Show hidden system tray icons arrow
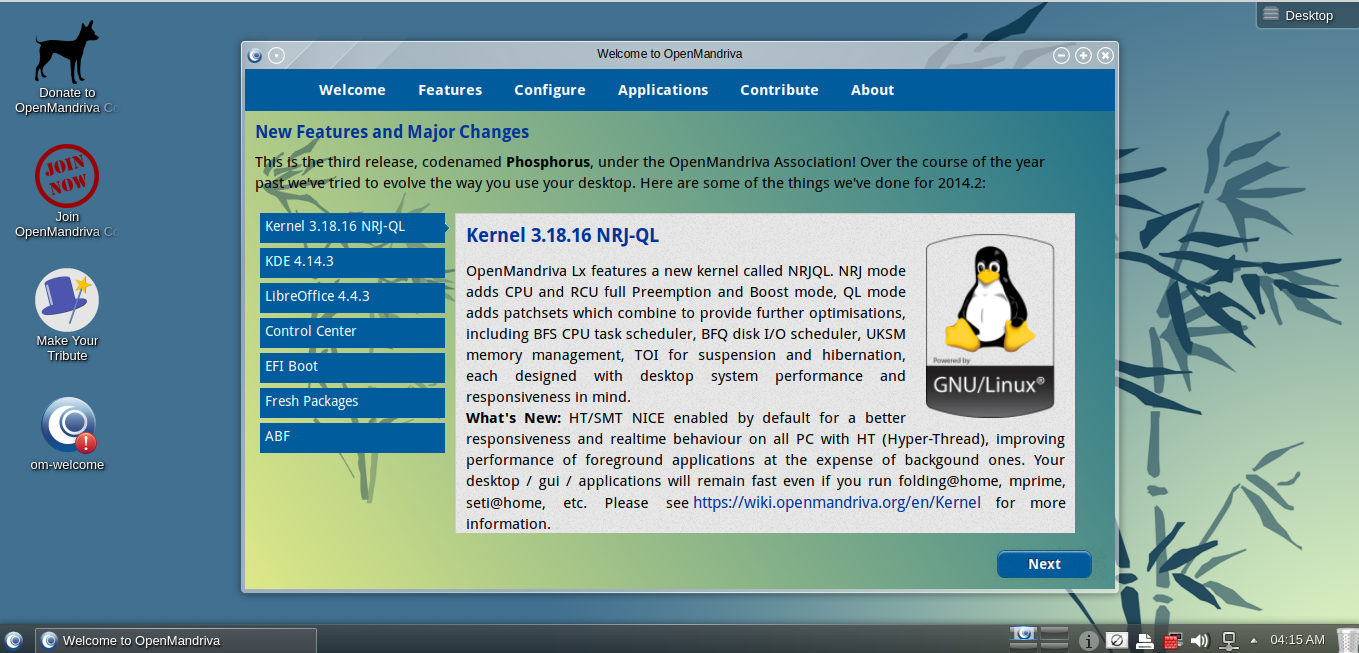The image size is (1359, 653). tap(1253, 640)
